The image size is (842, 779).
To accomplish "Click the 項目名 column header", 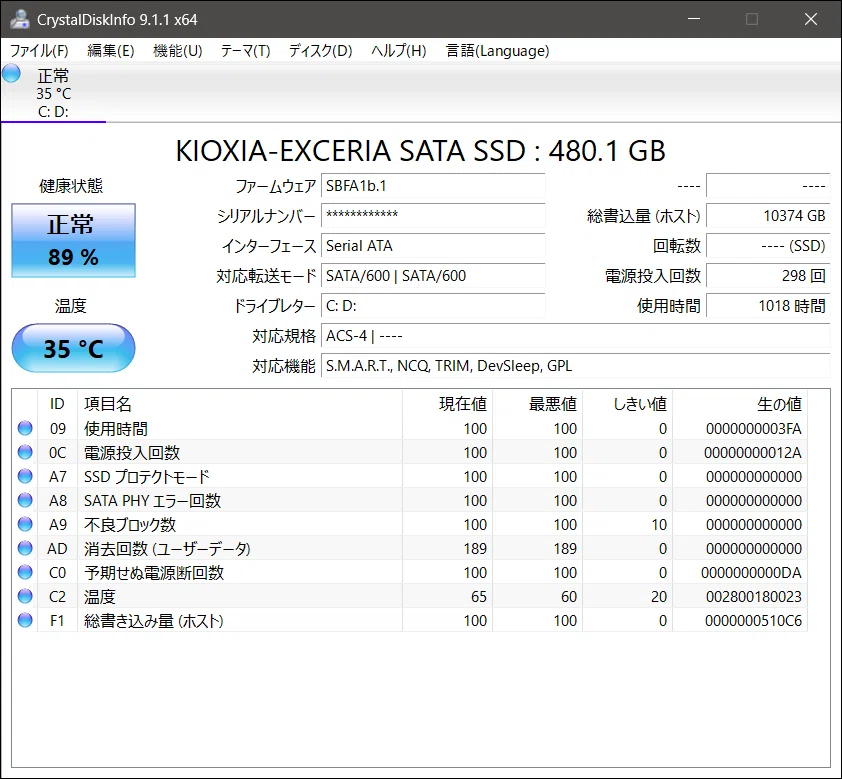I will [240, 404].
